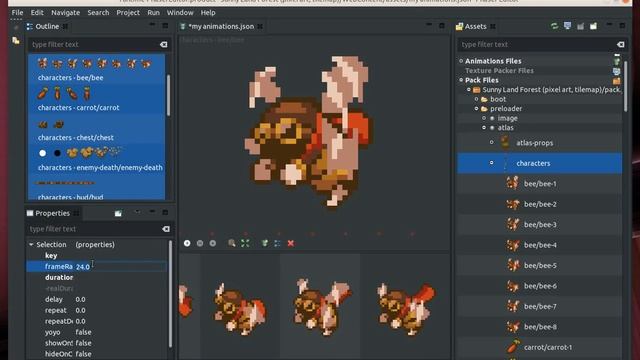Open the Run menu
The image size is (640, 360).
coord(153,13)
